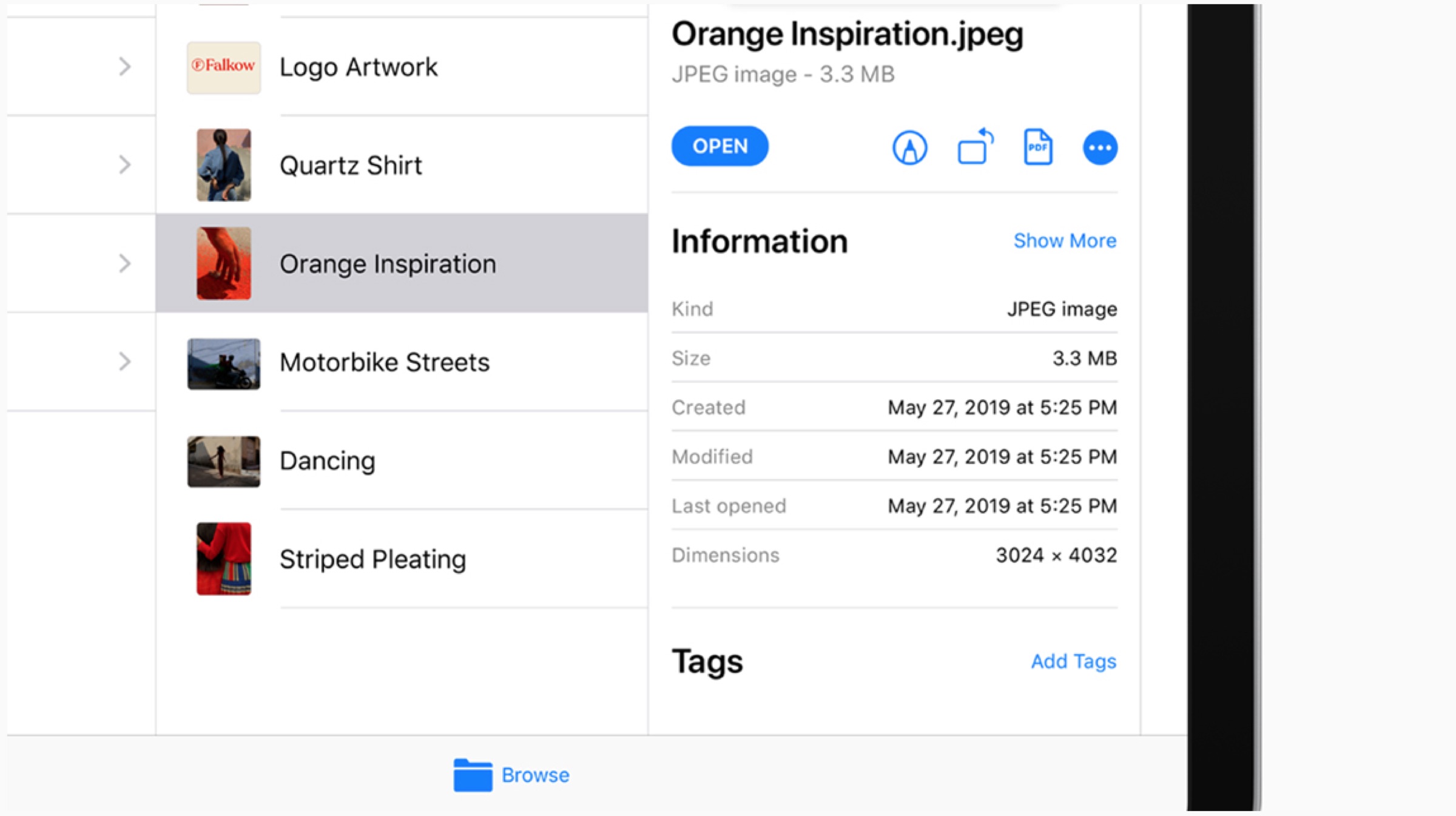This screenshot has height=816, width=1456.
Task: Expand chevron beside Logo Artwork row
Action: 124,66
